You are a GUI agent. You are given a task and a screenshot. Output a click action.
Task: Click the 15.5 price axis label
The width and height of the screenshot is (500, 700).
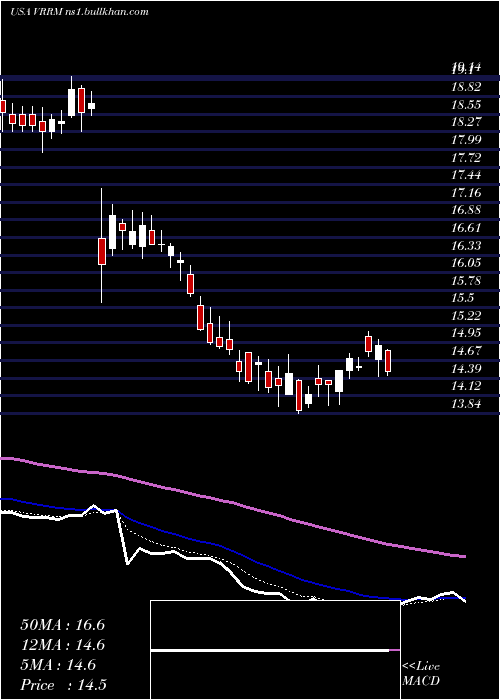463,298
